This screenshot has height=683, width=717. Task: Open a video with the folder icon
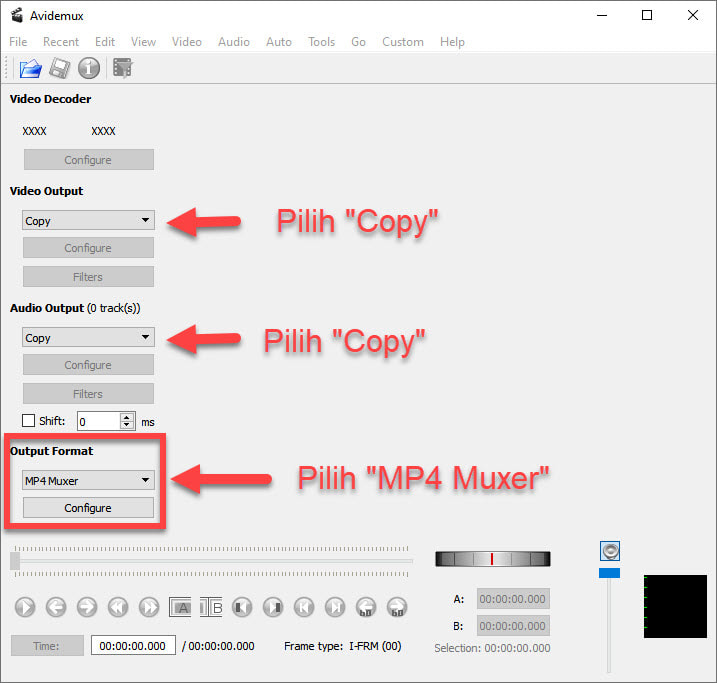[31, 69]
